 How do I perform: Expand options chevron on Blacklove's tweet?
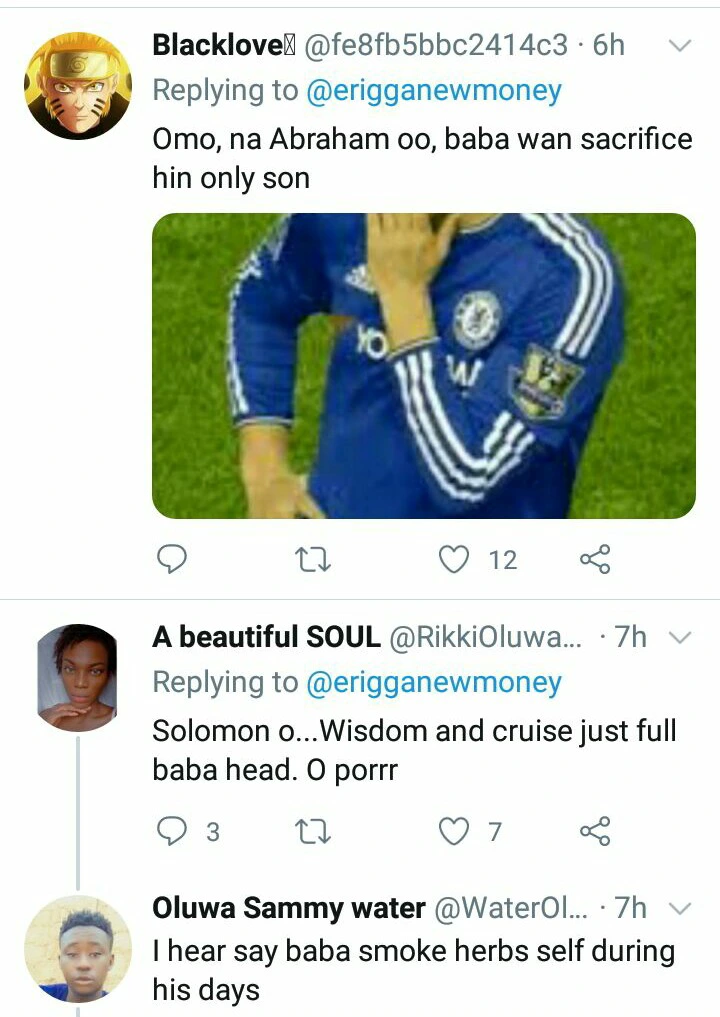coord(679,46)
